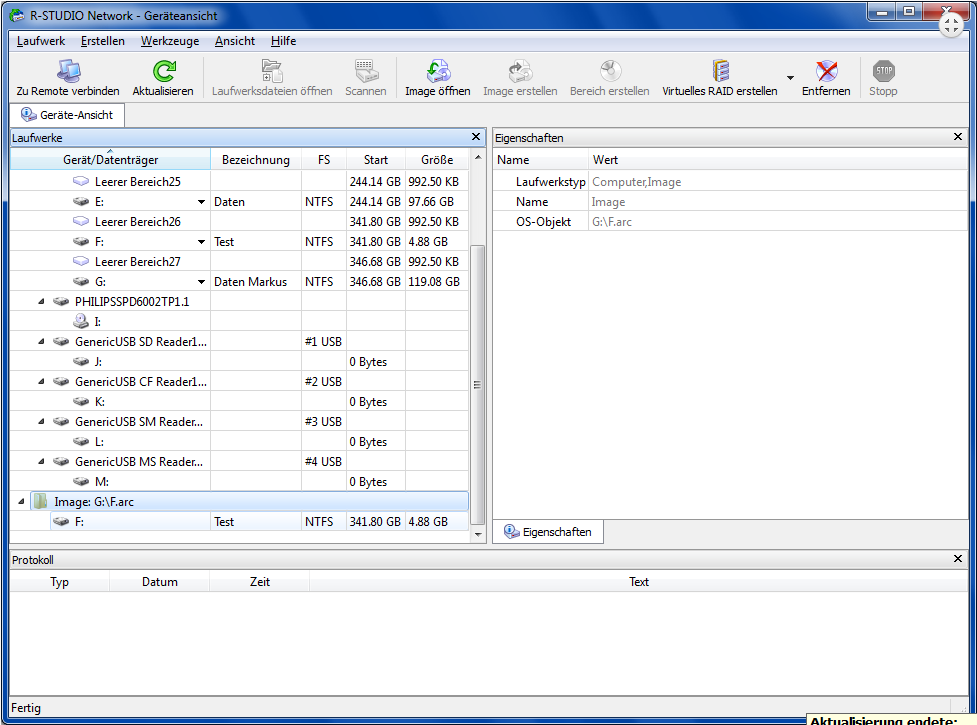
Task: Sort by the Bezeichnung column header
Action: (x=256, y=159)
